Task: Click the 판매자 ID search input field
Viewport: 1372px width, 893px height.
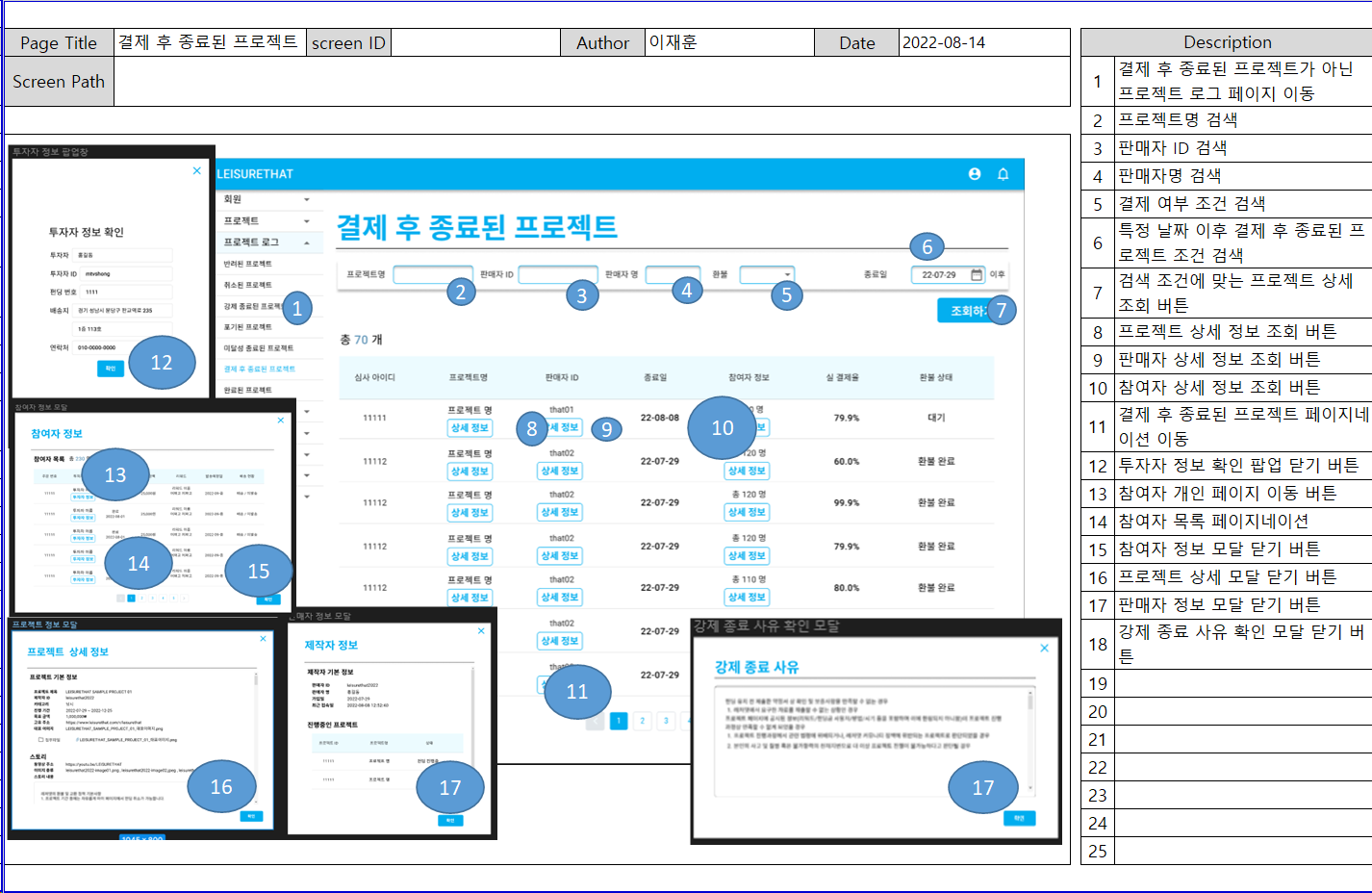Action: [558, 275]
